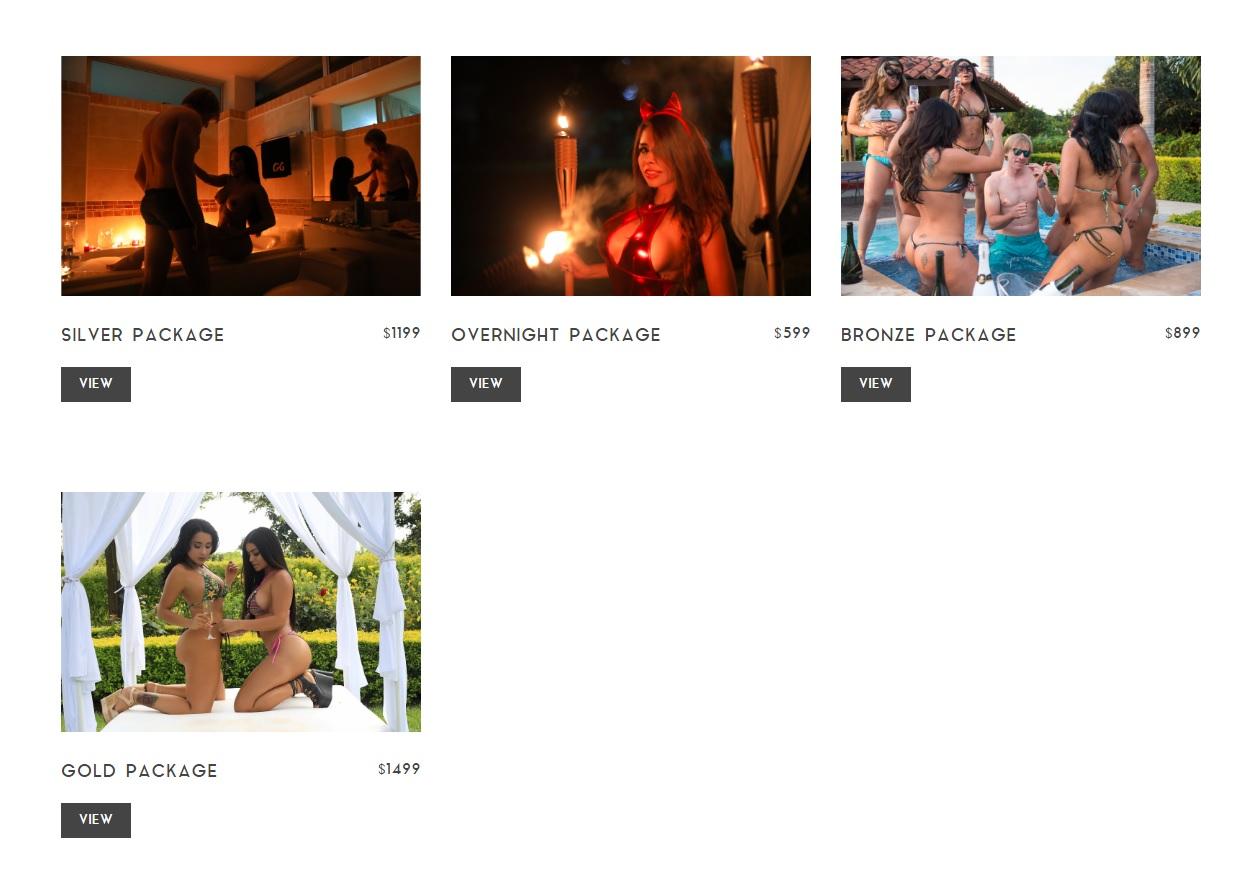This screenshot has width=1236, height=872.
Task: Open the Overnight Package View button
Action: (486, 384)
